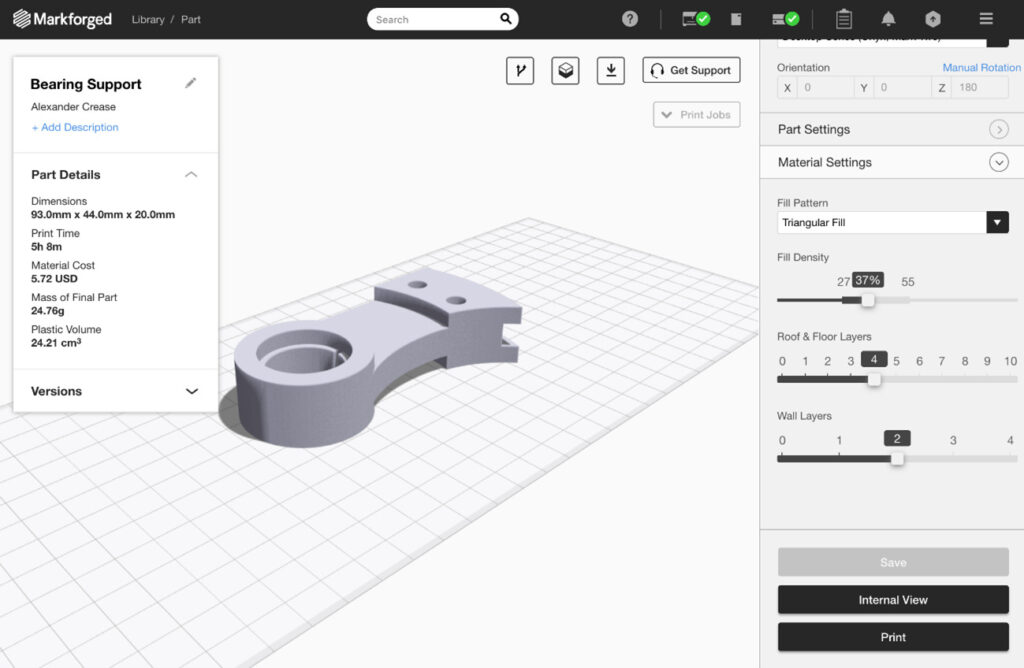This screenshot has width=1024, height=668.
Task: Open the Print Jobs dropdown
Action: (696, 114)
